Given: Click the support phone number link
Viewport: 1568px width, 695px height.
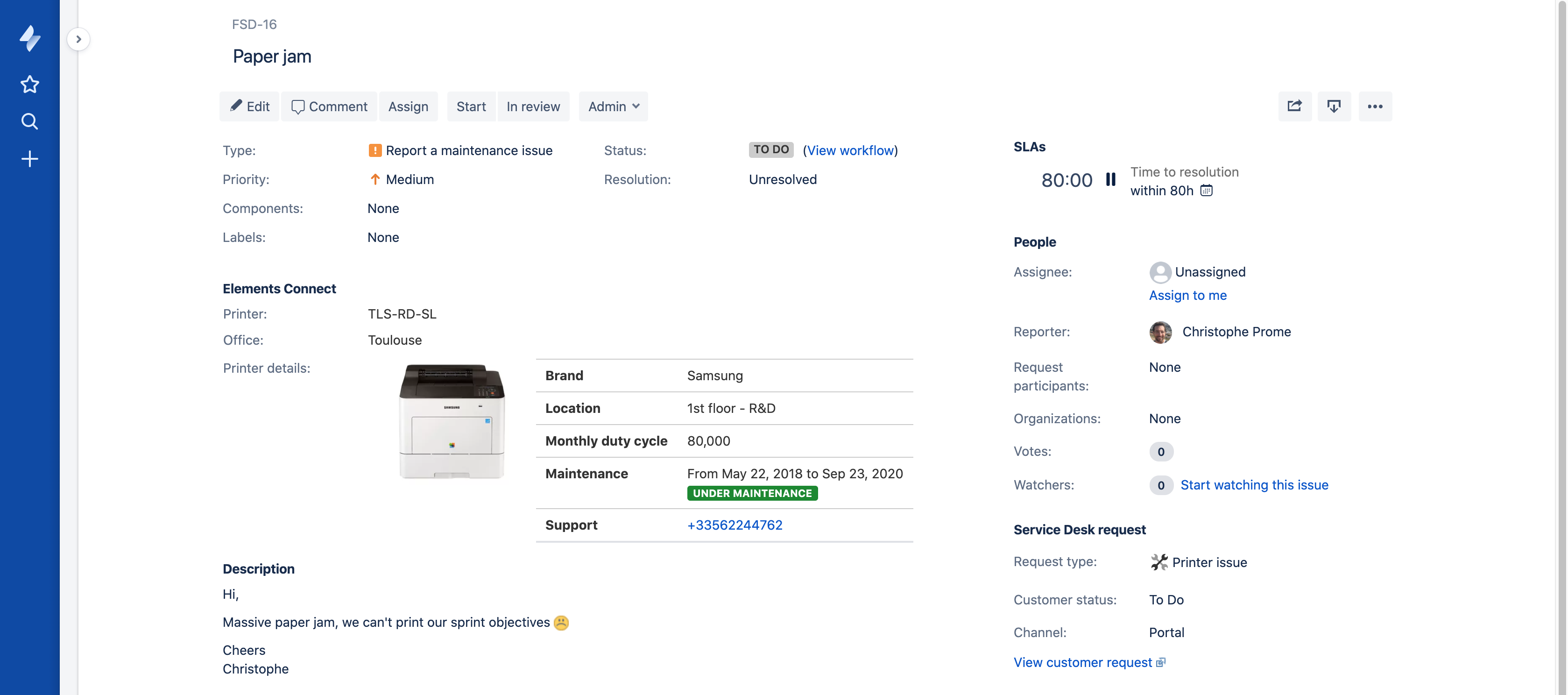Looking at the screenshot, I should pyautogui.click(x=734, y=525).
